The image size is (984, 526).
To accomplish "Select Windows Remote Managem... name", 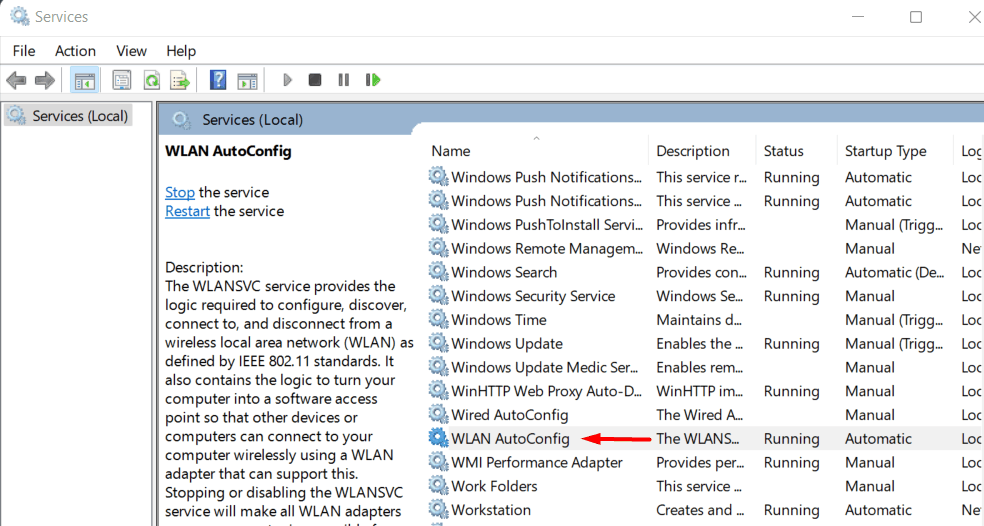I will pos(547,249).
